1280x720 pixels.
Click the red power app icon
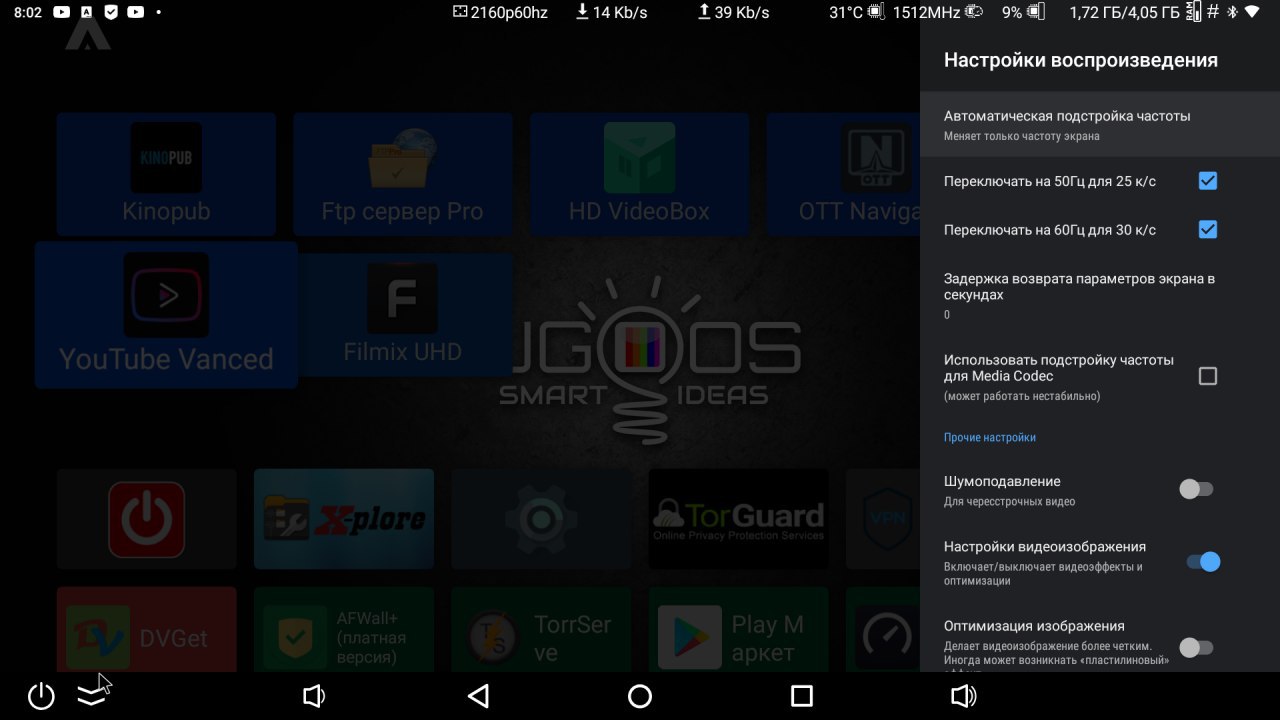coord(147,519)
